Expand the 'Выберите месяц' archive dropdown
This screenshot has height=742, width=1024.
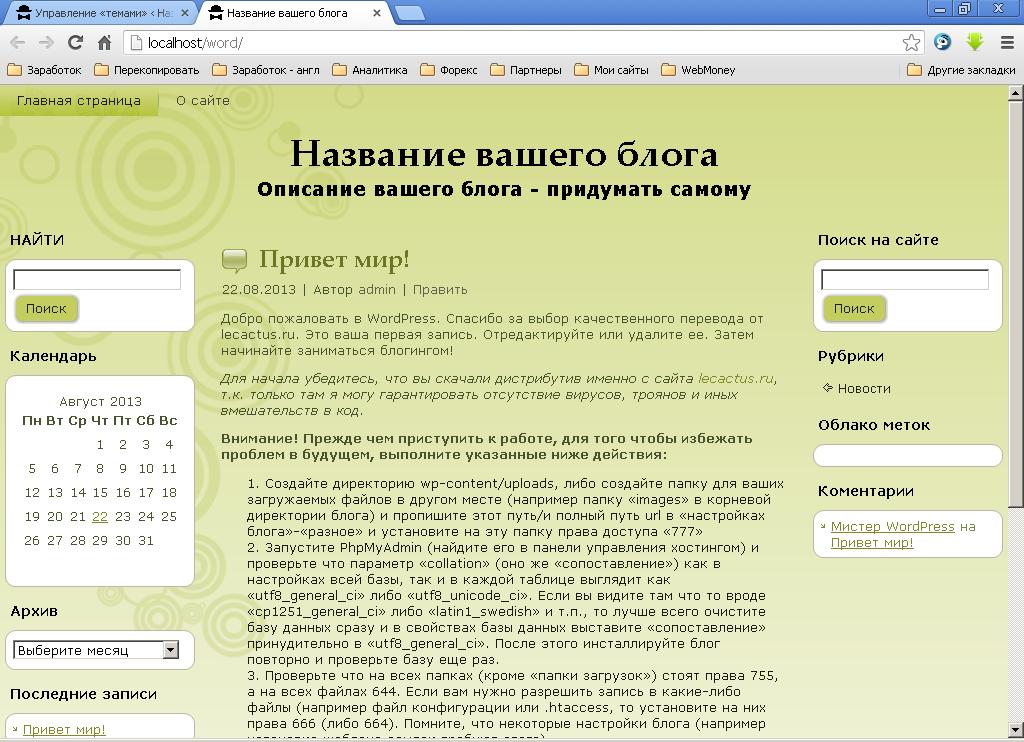(96, 650)
